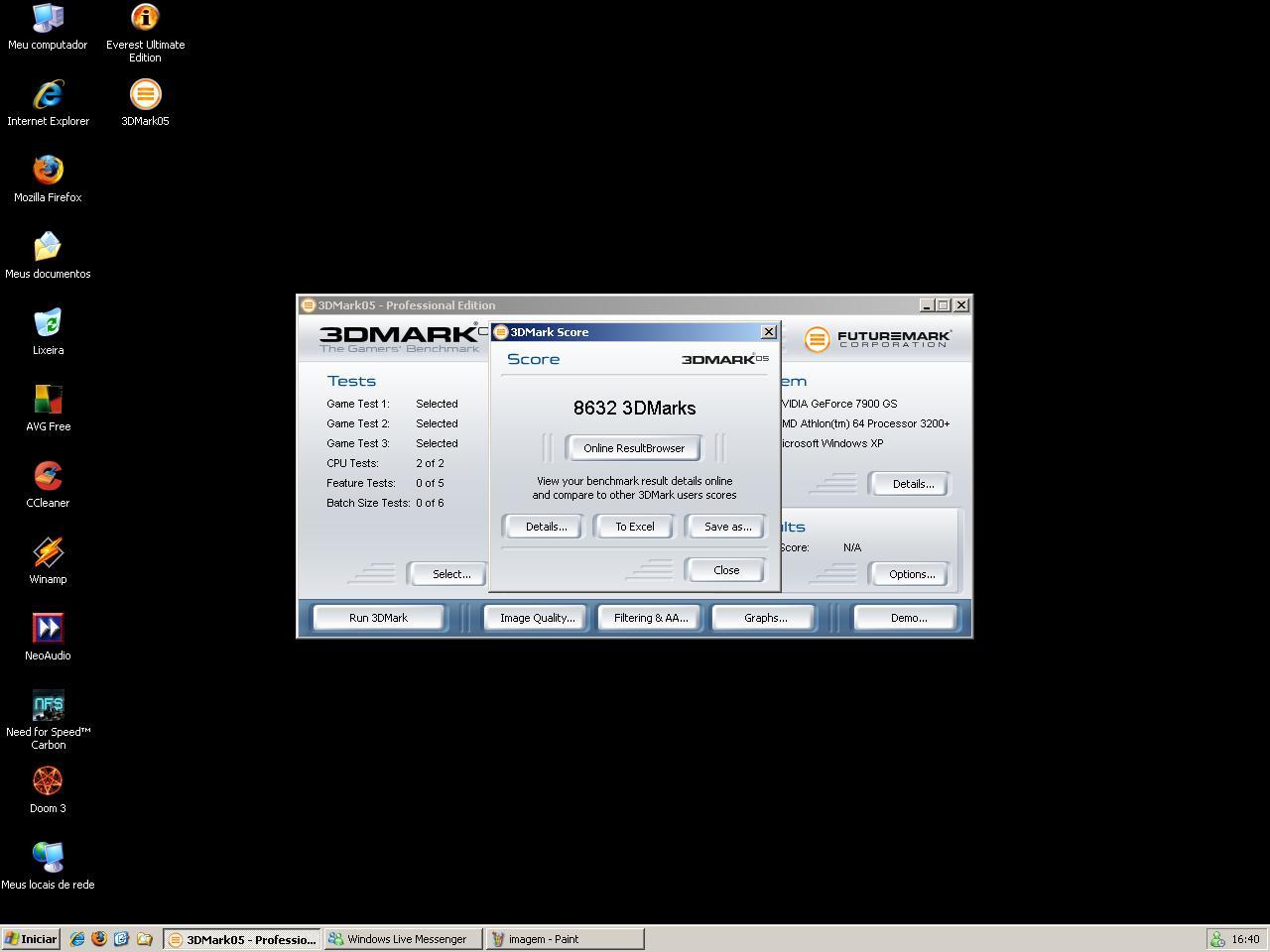Click the N/A score value
The image size is (1270, 952).
pos(852,547)
